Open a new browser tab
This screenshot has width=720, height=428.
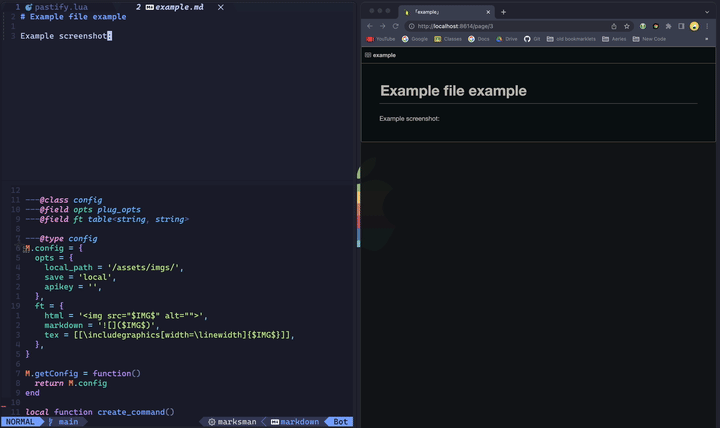tap(503, 12)
